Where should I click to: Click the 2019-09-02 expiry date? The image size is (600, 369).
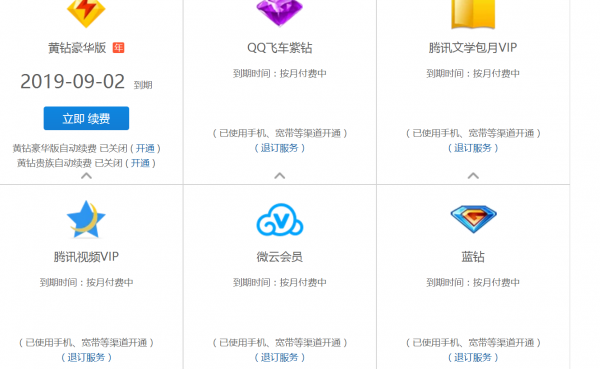[72, 82]
